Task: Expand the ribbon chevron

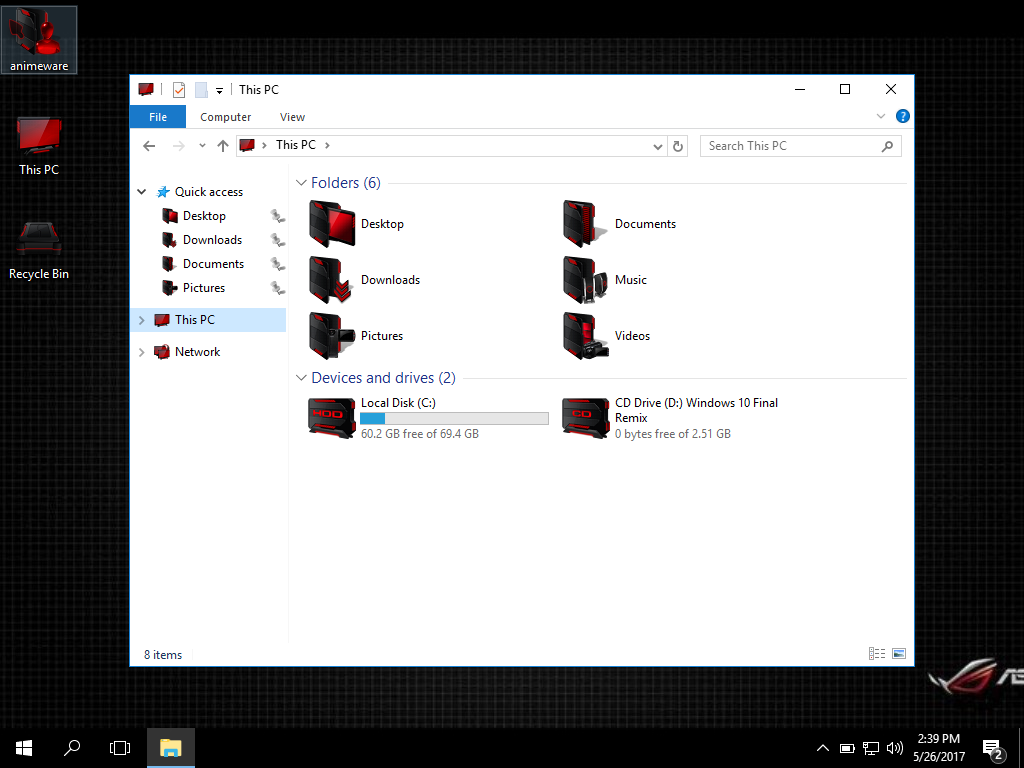Action: [880, 116]
